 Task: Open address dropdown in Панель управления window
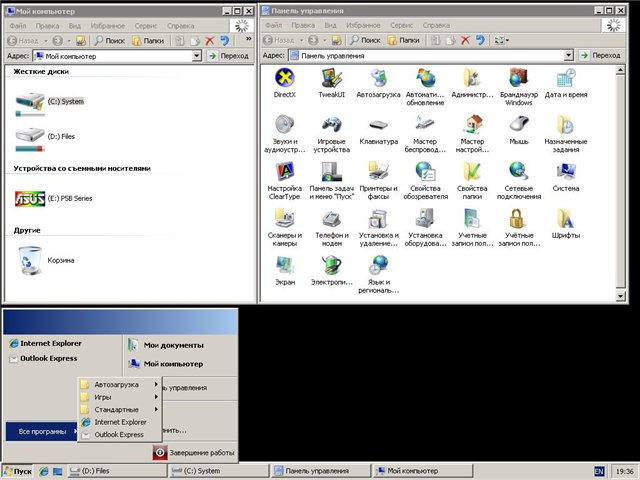coord(568,57)
